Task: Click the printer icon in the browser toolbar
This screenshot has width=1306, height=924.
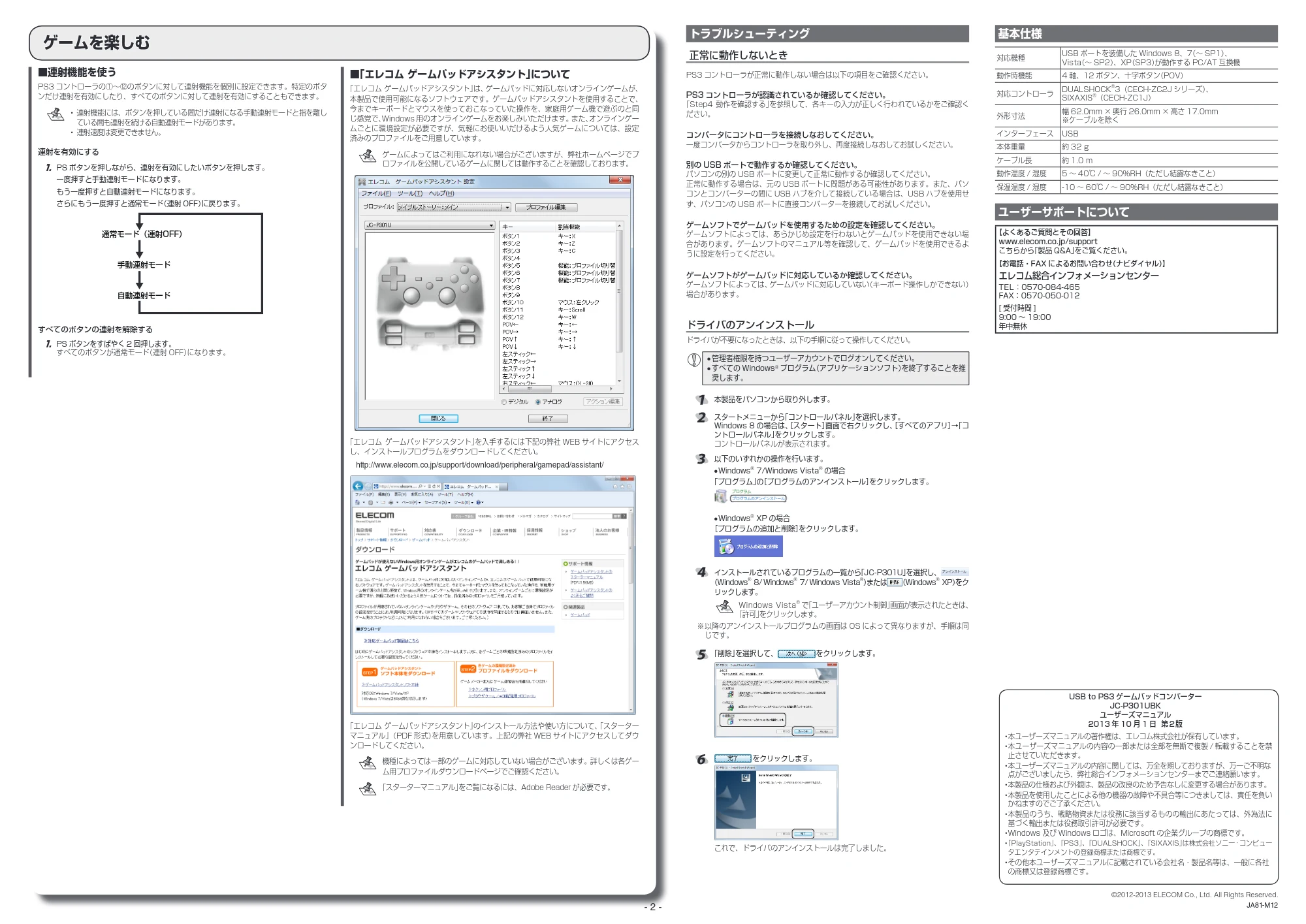Action: click(x=390, y=502)
